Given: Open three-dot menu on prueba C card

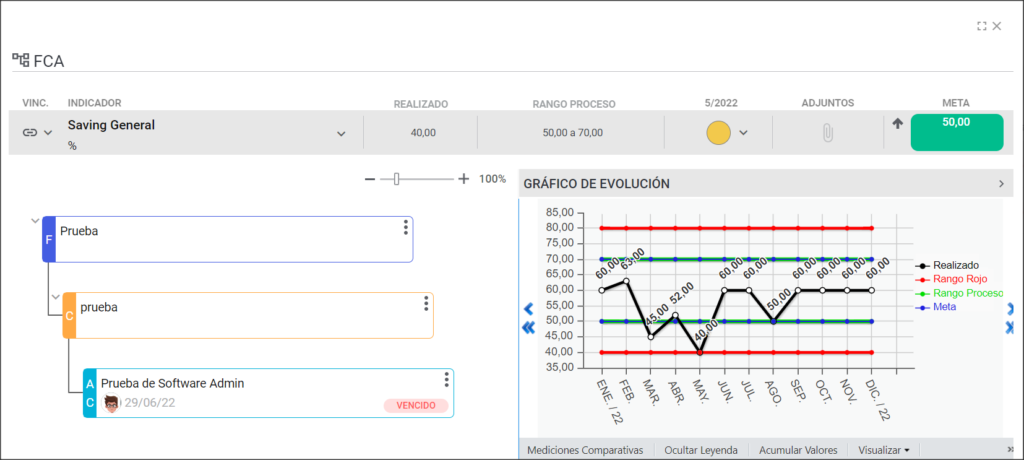Looking at the screenshot, I should (426, 303).
